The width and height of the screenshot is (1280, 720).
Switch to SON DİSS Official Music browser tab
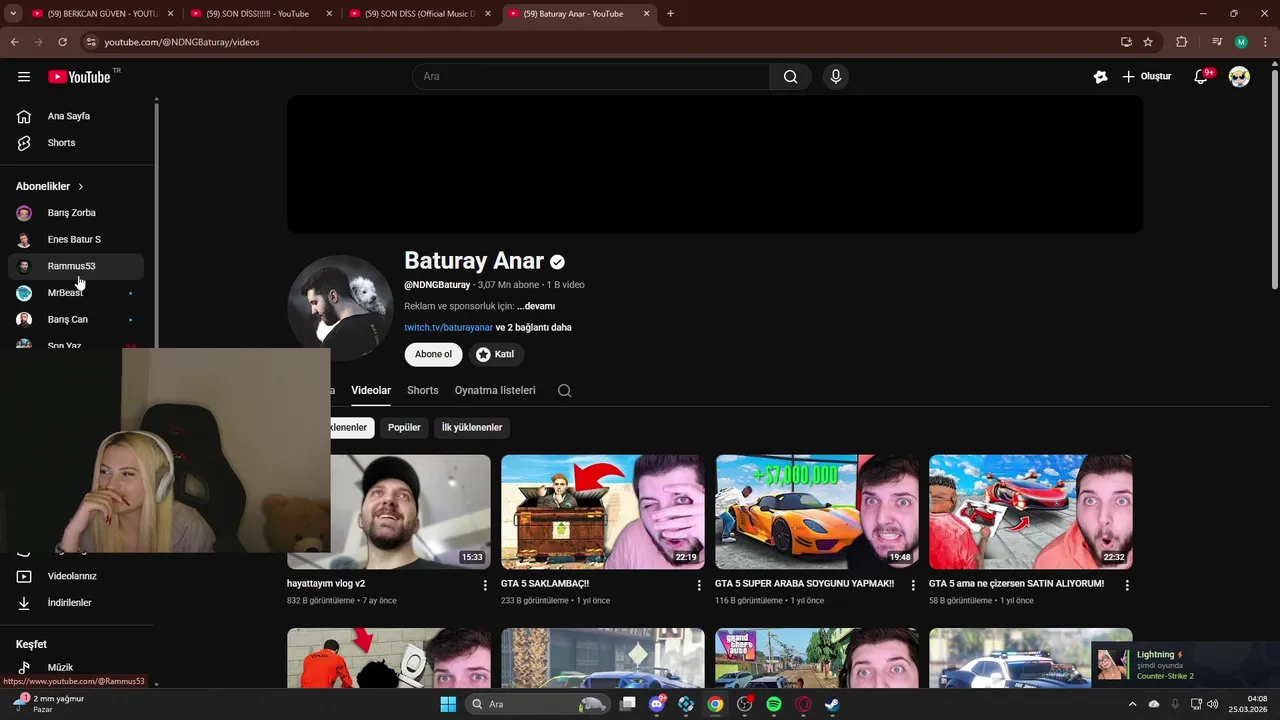pos(419,14)
